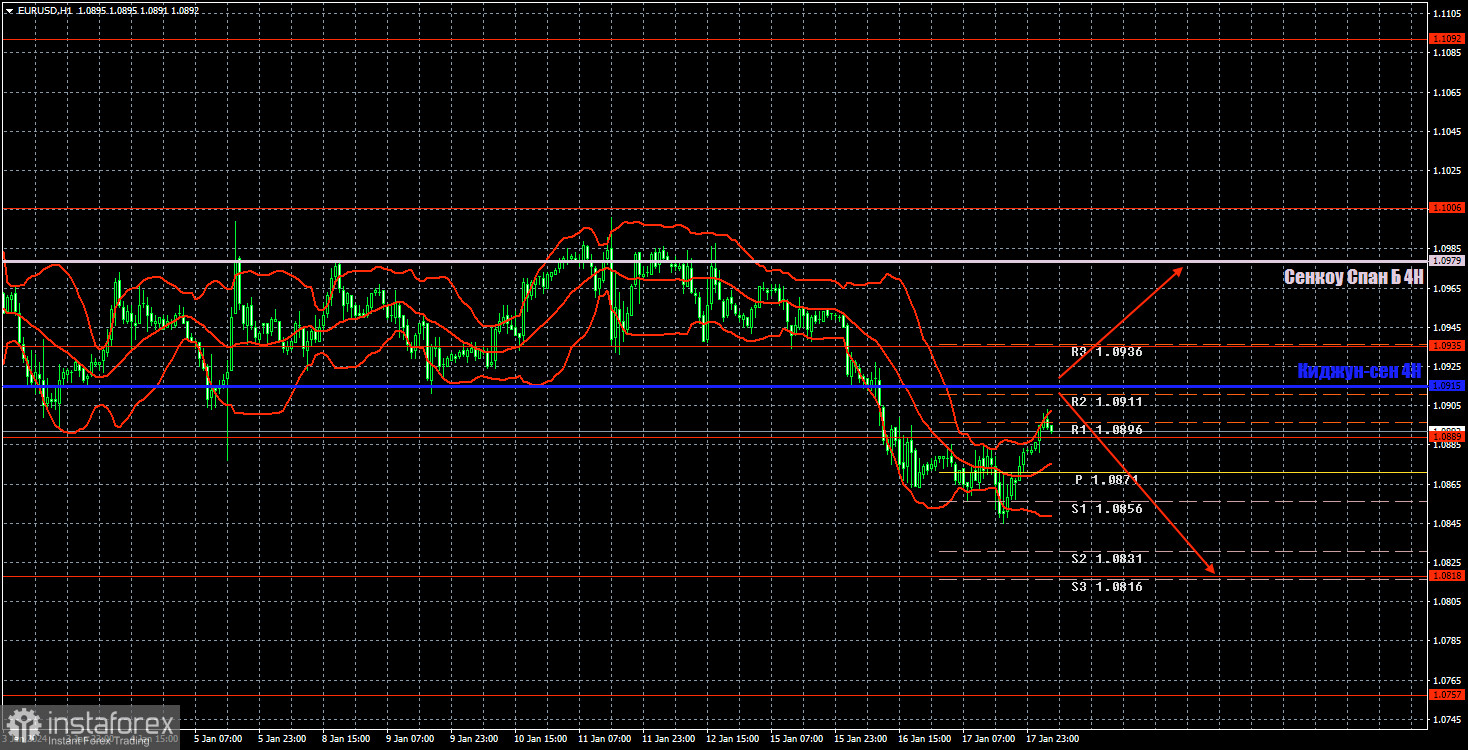Click the S1 1.0856 pivot label
Screen dimensions: 1468x750
pos(1107,509)
